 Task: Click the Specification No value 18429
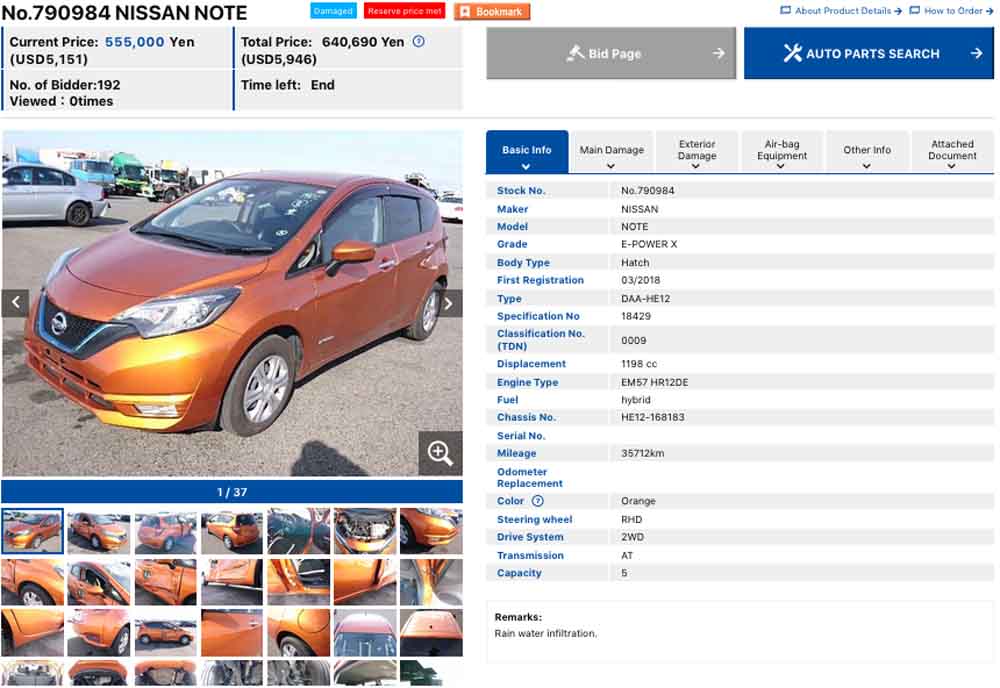[x=636, y=316]
